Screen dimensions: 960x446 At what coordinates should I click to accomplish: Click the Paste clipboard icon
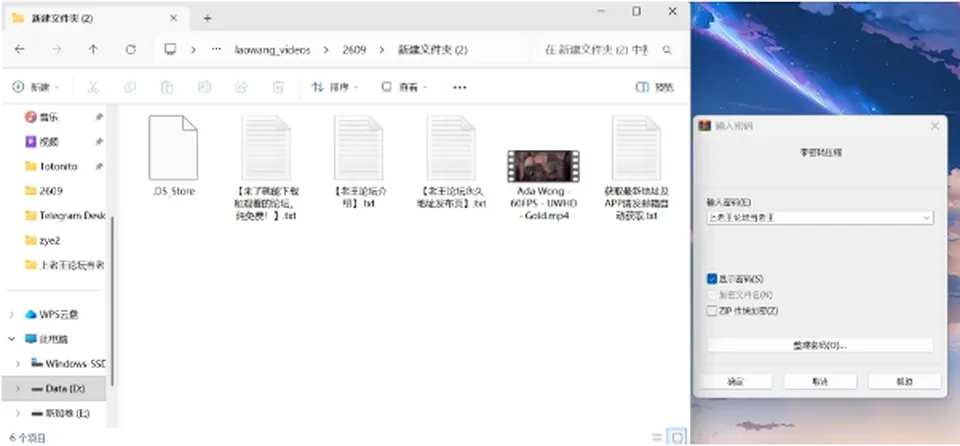tap(167, 88)
